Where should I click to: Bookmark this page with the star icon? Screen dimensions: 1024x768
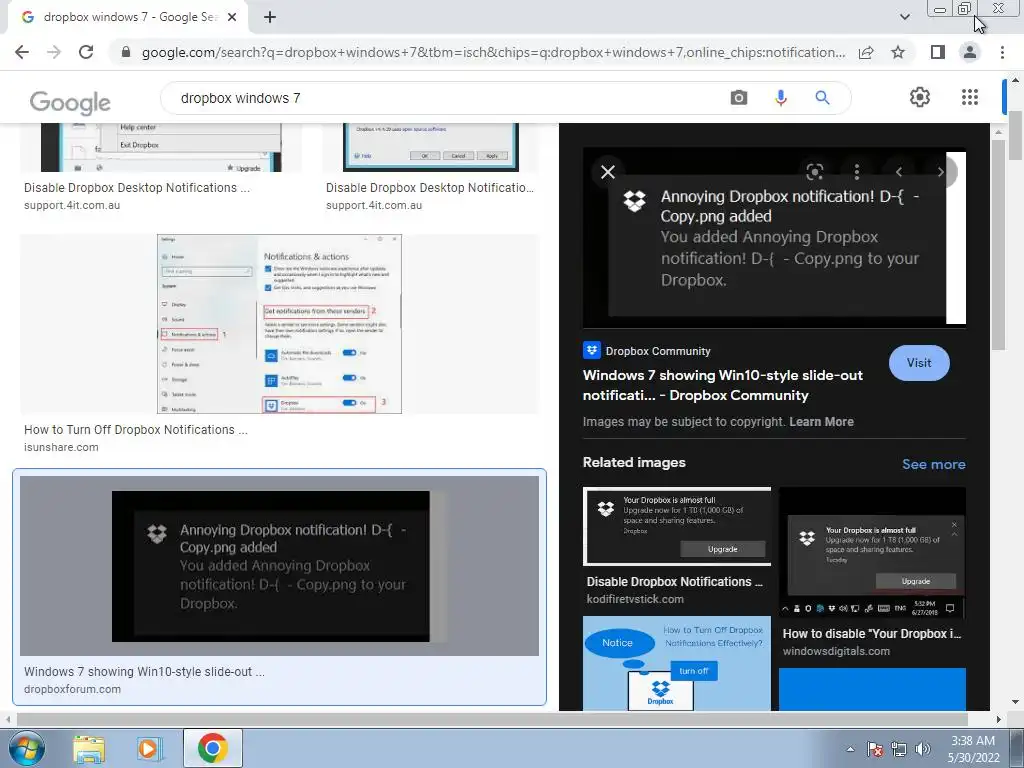[898, 52]
